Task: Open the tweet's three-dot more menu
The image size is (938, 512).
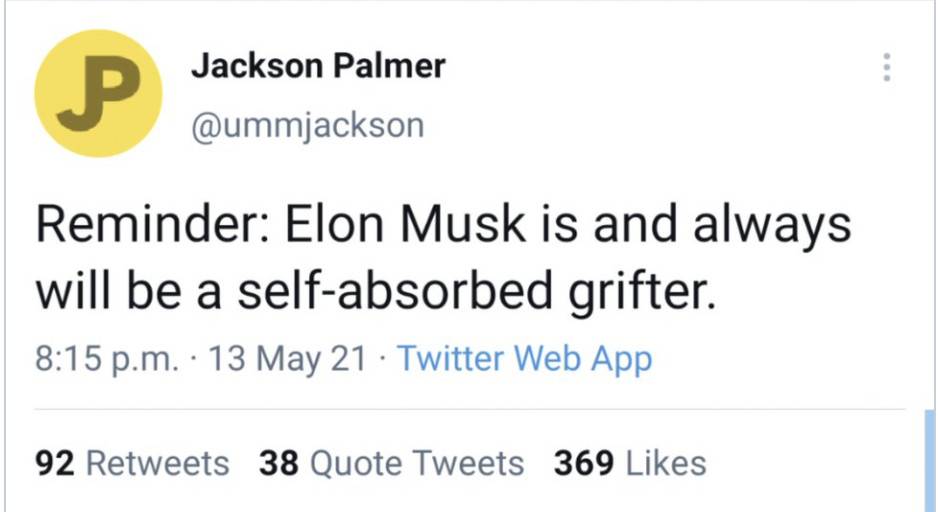Action: (x=884, y=67)
